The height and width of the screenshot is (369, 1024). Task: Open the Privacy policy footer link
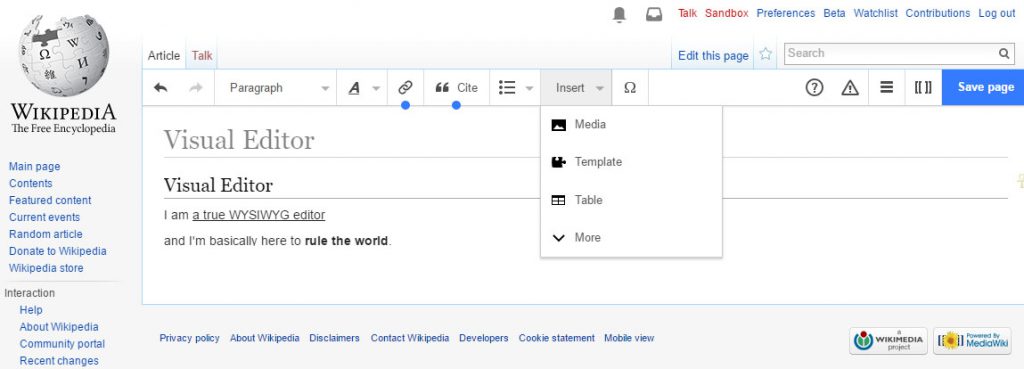click(189, 338)
